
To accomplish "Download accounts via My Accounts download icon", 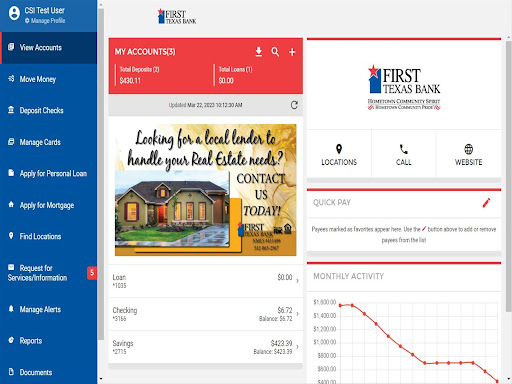I will click(x=259, y=52).
